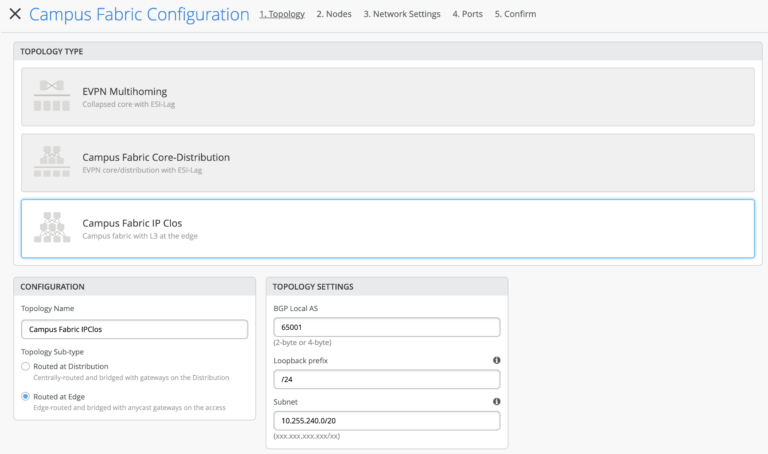Click the Topology Name input field

click(x=134, y=329)
